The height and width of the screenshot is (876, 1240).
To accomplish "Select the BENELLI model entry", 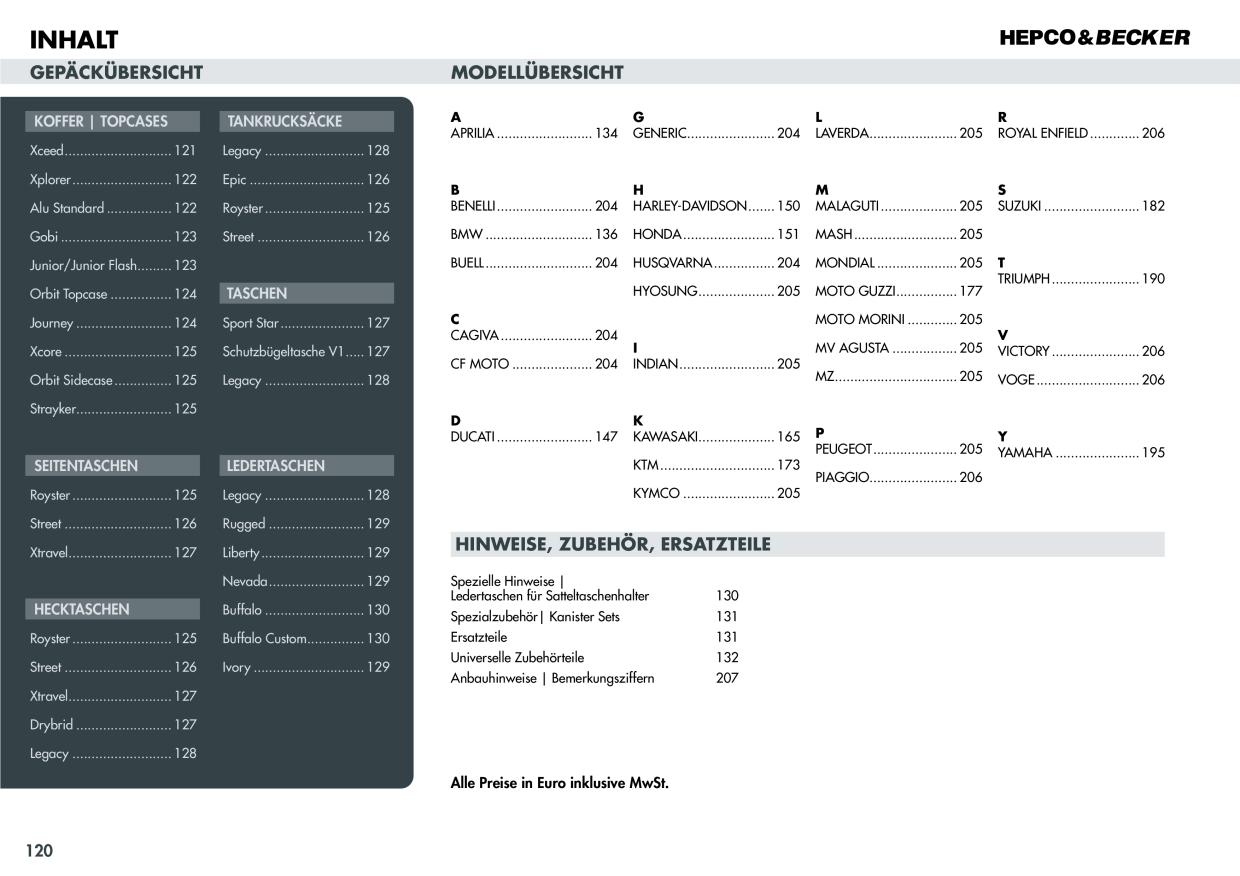I will pos(534,206).
